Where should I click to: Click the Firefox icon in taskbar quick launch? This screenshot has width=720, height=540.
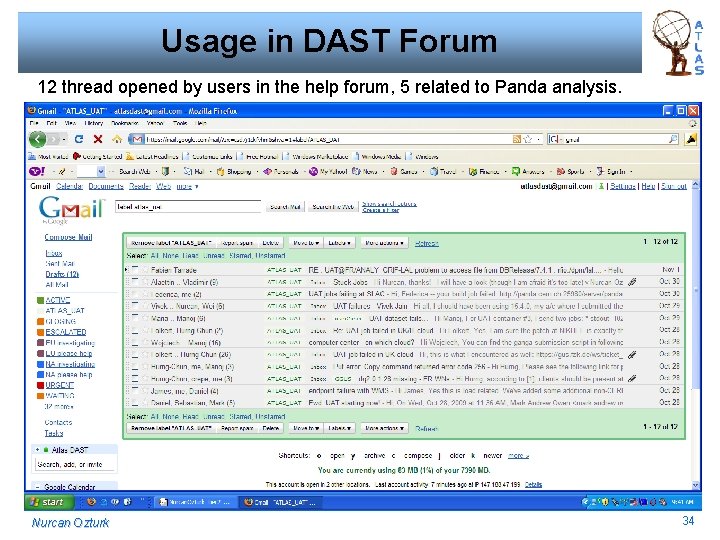point(91,502)
